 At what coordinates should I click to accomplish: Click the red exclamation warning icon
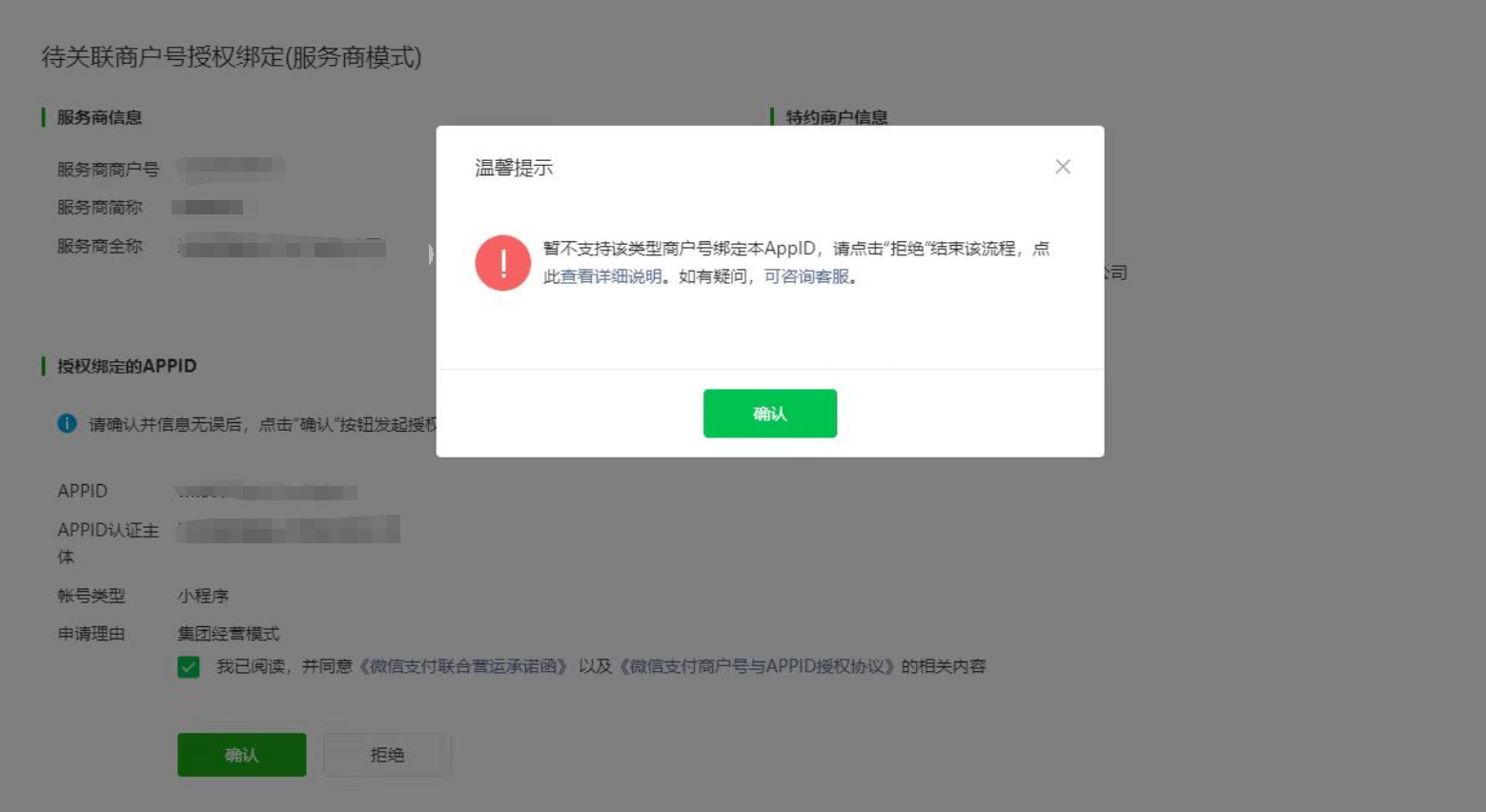[502, 263]
